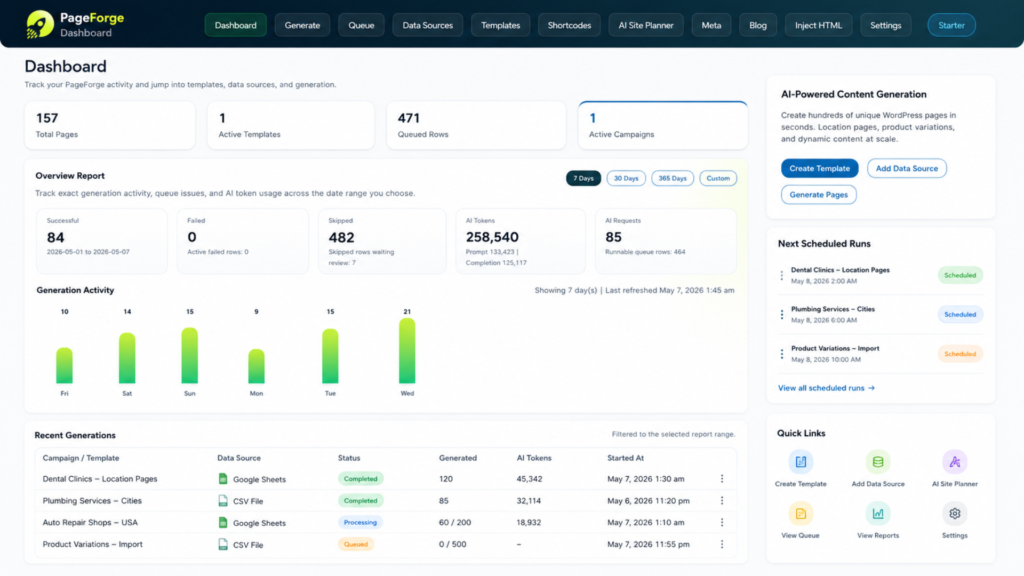Switch to the Shortcodes tab

tap(569, 25)
